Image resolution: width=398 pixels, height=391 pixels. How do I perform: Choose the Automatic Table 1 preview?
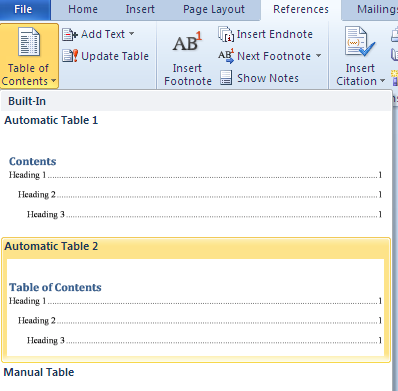tap(196, 172)
